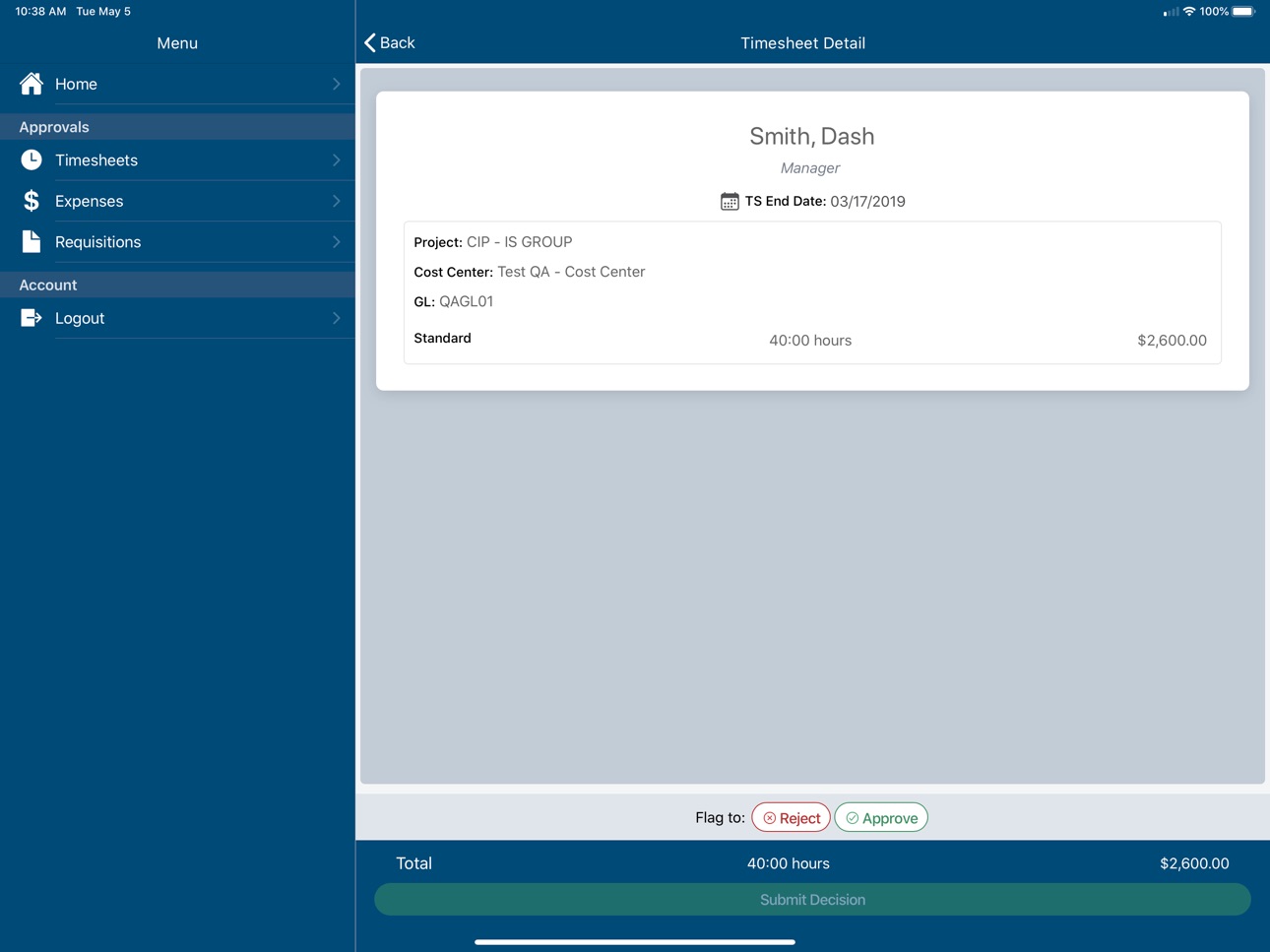Go Back from Timesheet Detail

click(390, 42)
